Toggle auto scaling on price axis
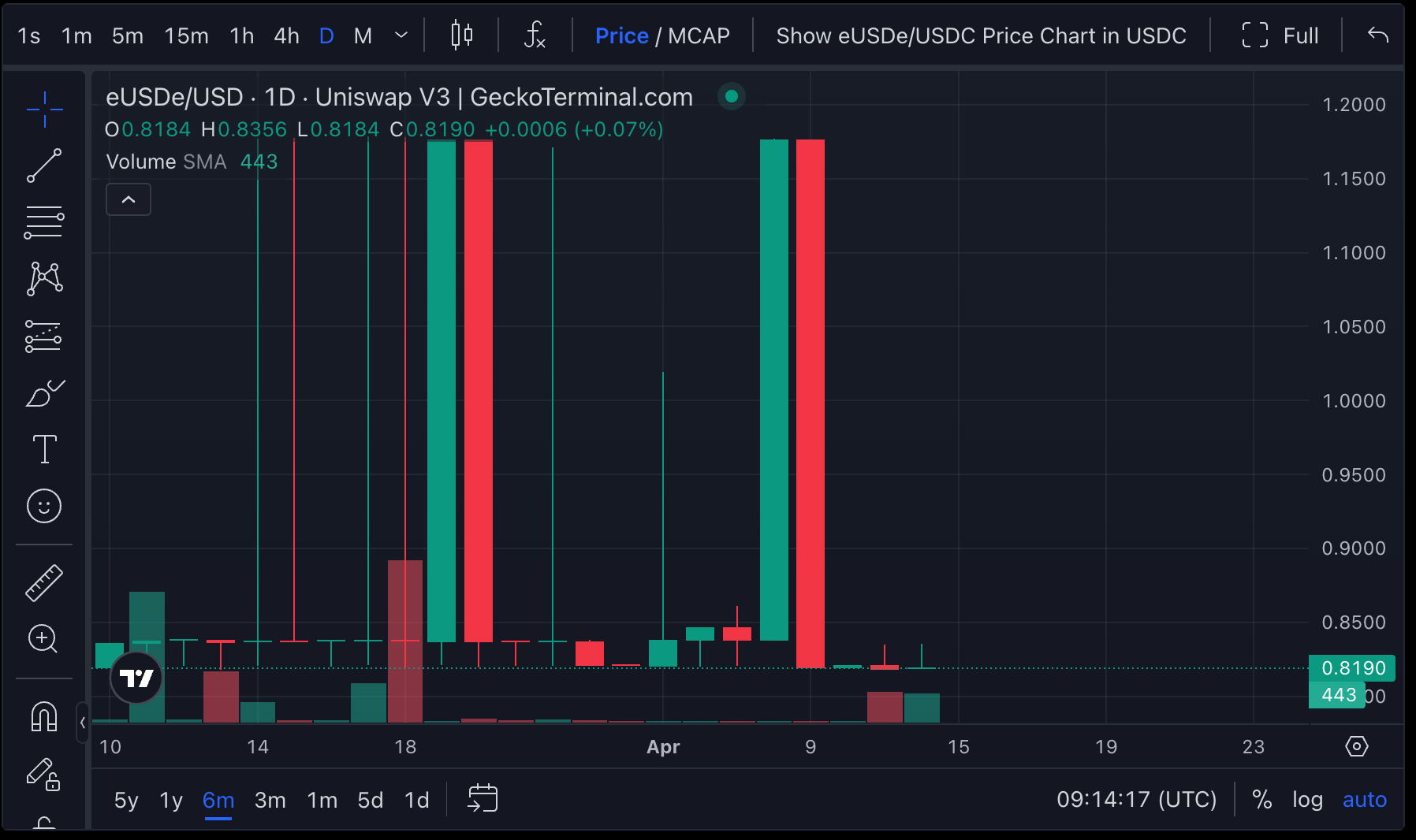Screen dimensions: 1416x840 click(x=1364, y=799)
